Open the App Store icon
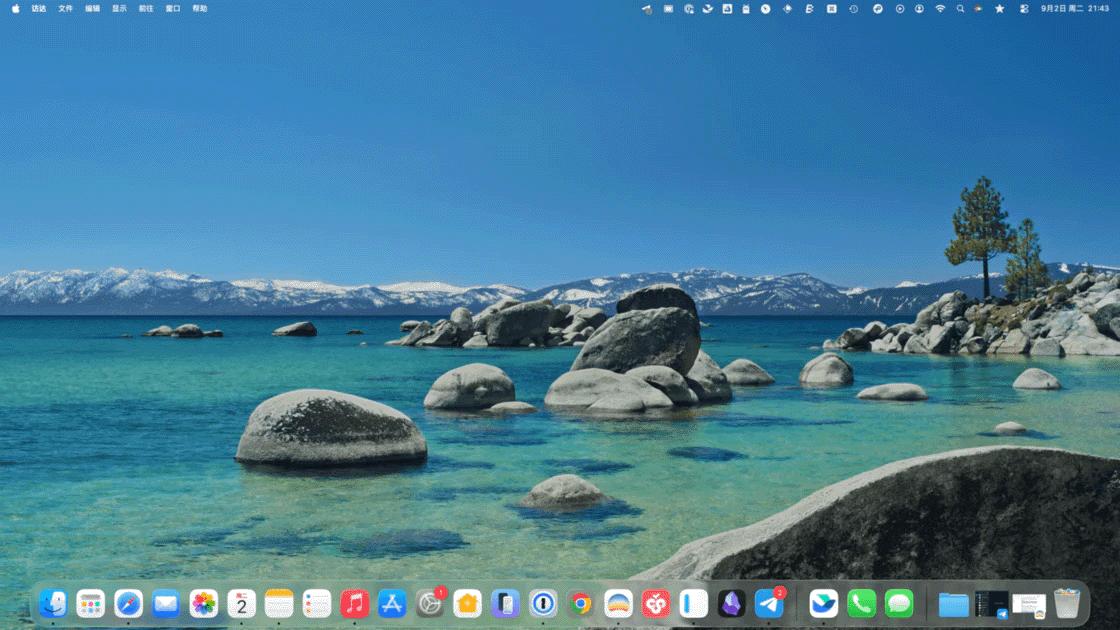This screenshot has width=1120, height=630. point(392,604)
